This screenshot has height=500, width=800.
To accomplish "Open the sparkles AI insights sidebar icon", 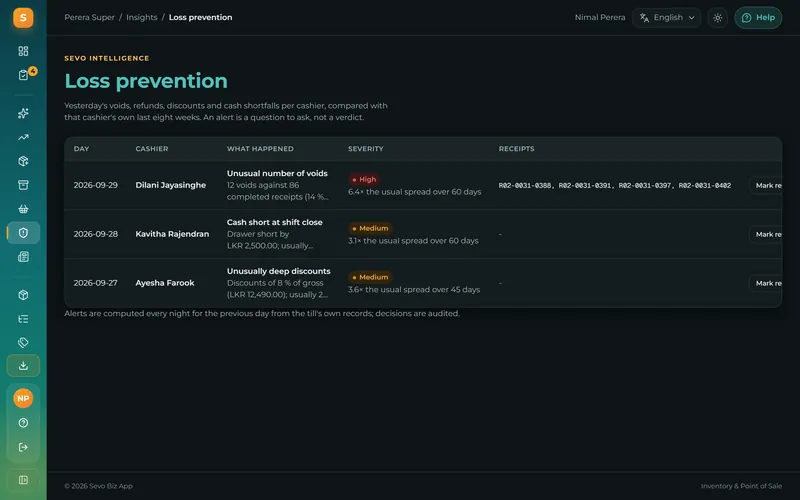I will click(23, 113).
